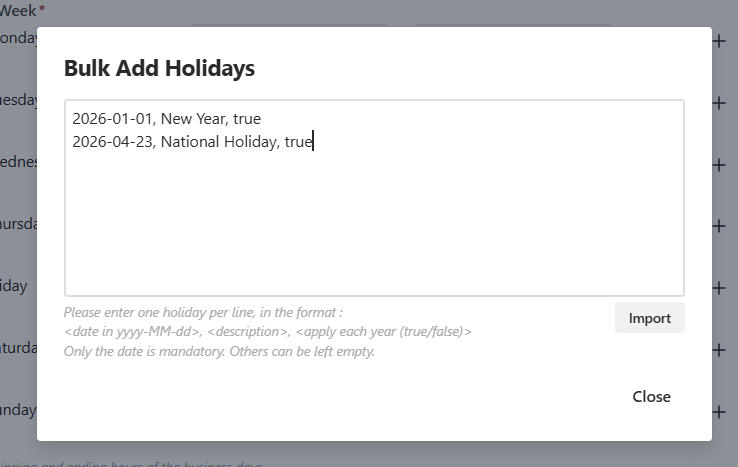Click the Bulk Add Holidays title

pos(159,69)
